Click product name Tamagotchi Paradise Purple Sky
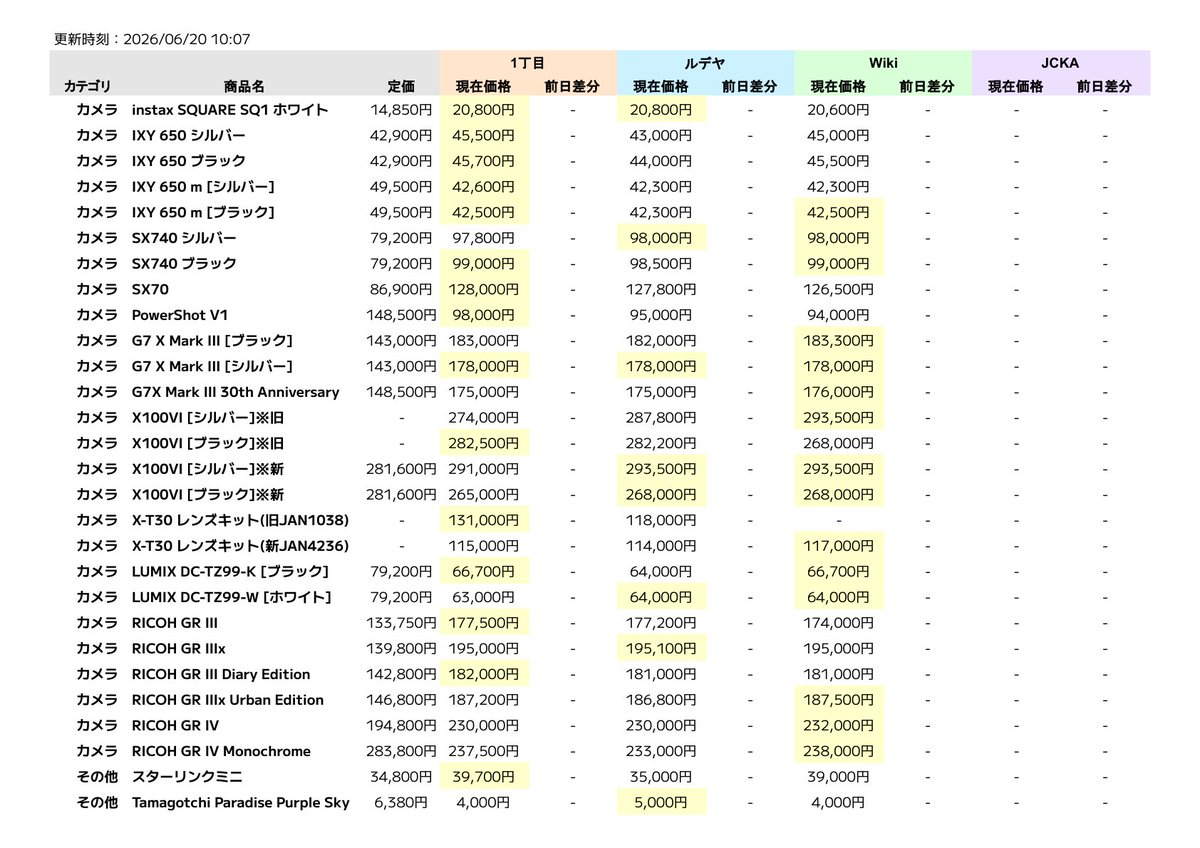Image resolution: width=1200 pixels, height=848 pixels. [241, 802]
